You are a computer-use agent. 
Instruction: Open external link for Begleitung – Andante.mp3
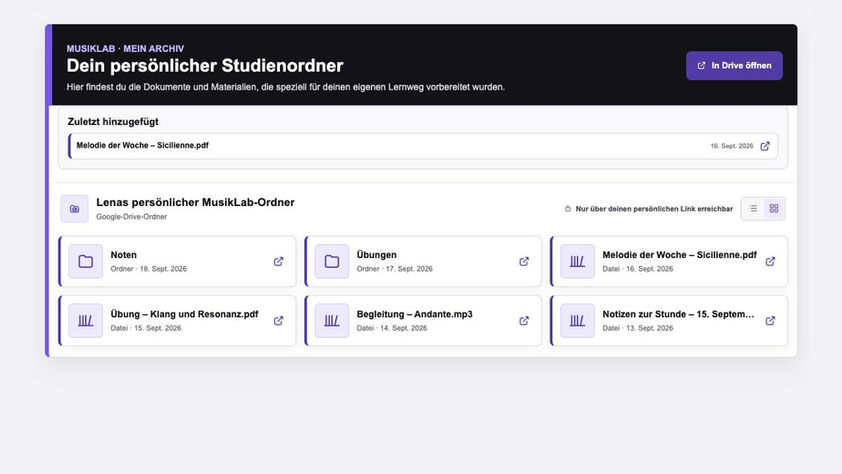coord(524,320)
